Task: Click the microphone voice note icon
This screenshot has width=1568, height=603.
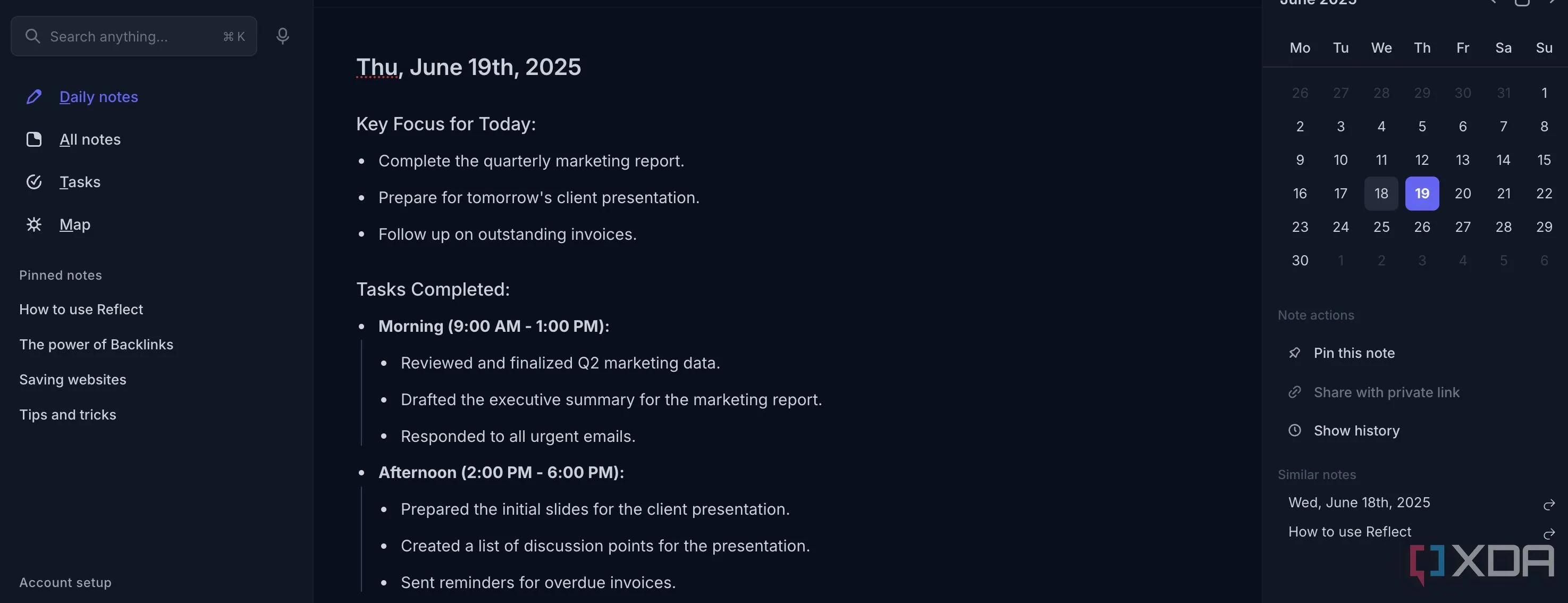Action: coord(282,37)
